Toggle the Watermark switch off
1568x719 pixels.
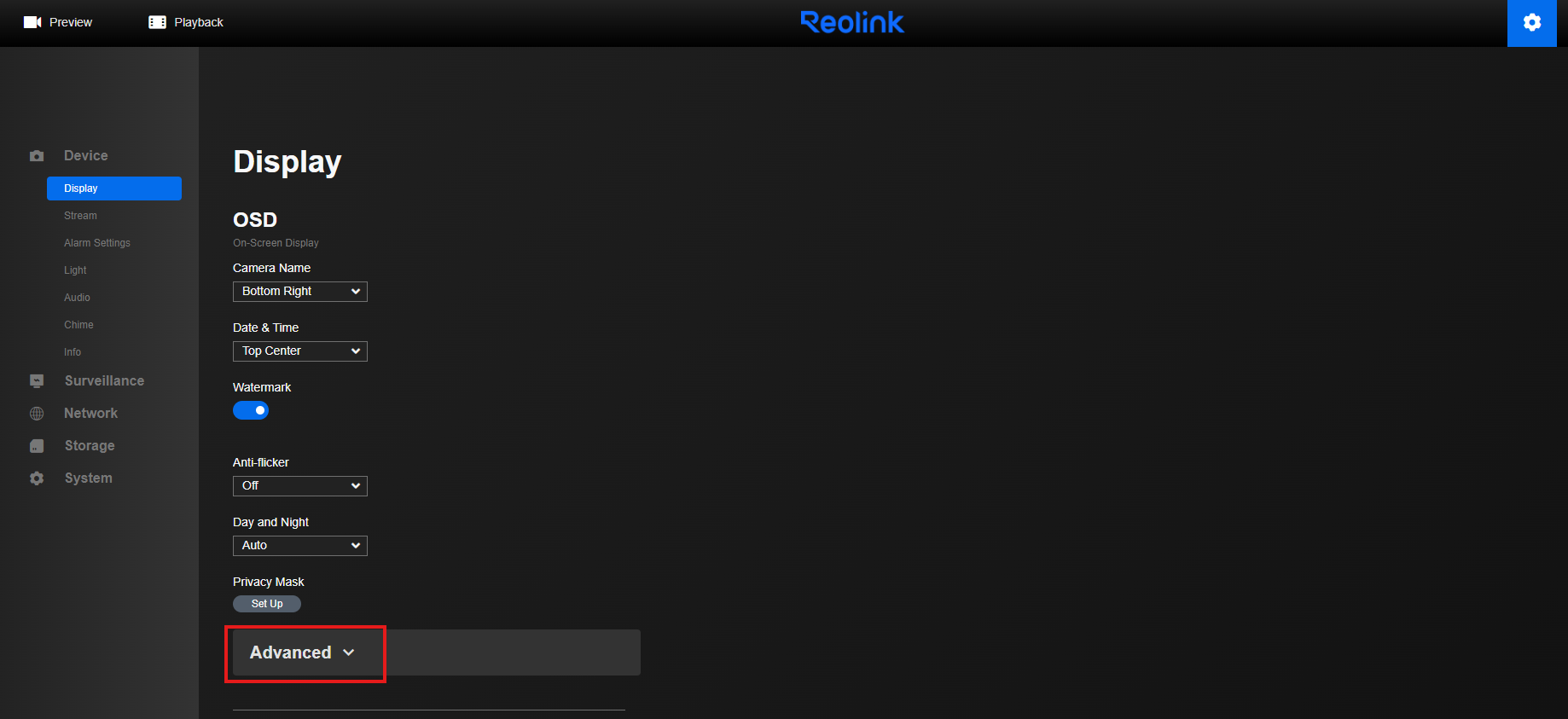click(251, 410)
